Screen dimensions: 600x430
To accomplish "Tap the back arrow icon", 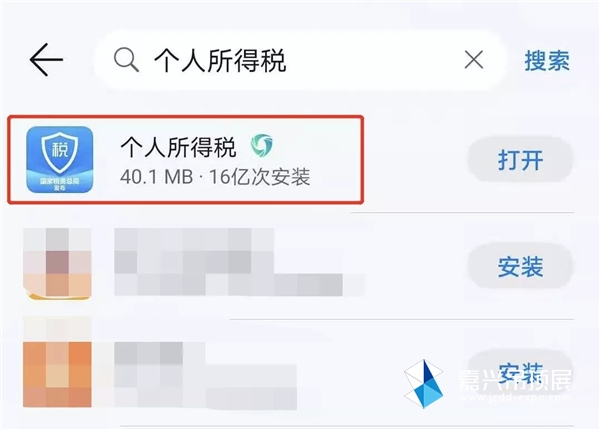I will click(x=46, y=59).
